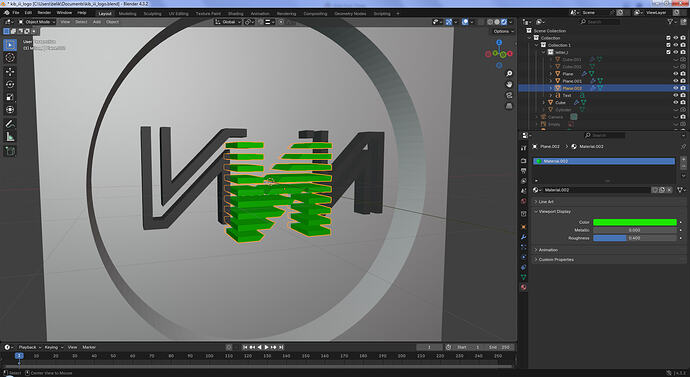This screenshot has width=690, height=377.
Task: Click the viewport pan hand icon
Action: pos(509,84)
